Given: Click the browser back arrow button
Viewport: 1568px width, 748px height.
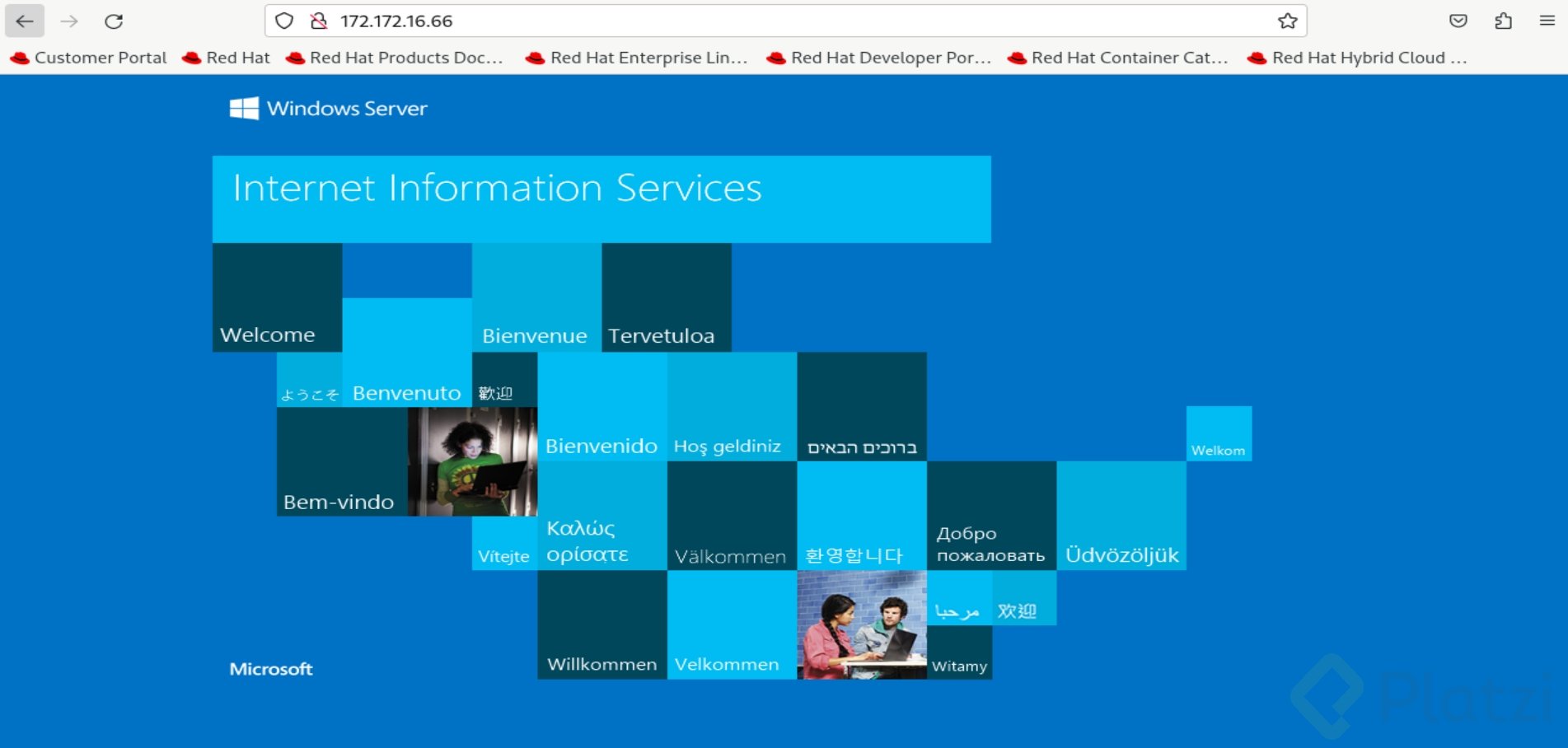Looking at the screenshot, I should coord(25,21).
